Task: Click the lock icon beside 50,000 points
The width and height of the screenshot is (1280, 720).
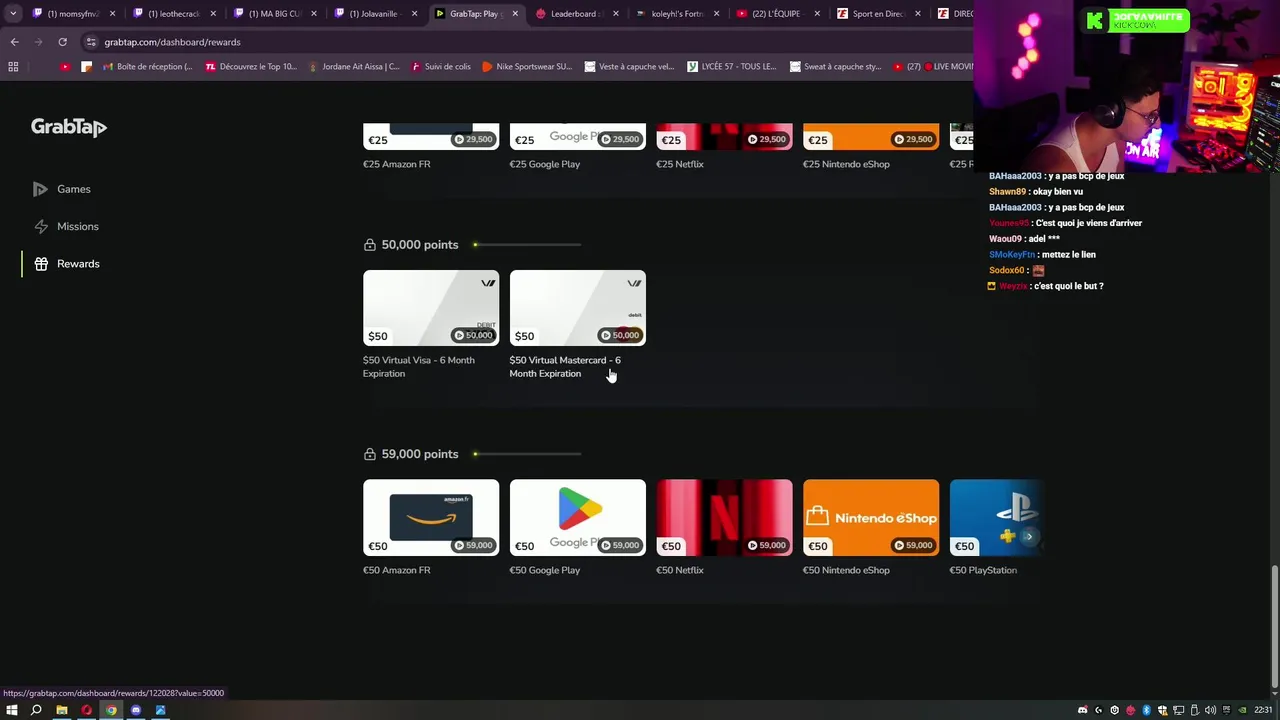Action: (x=370, y=245)
